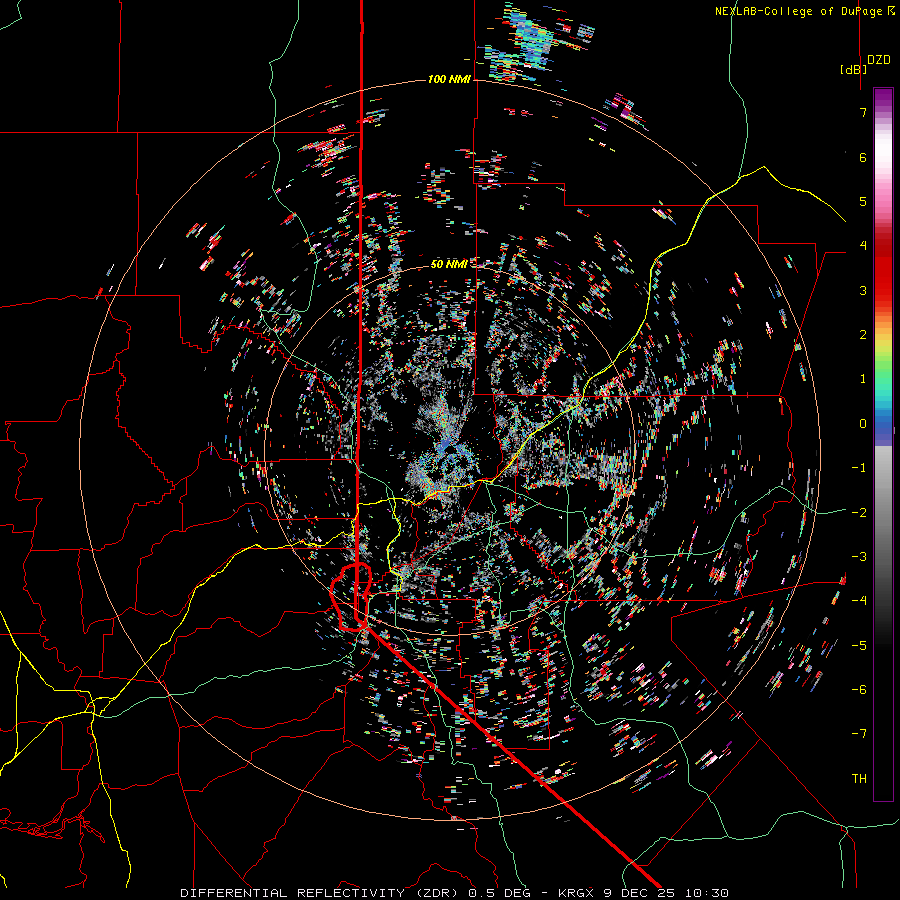The image size is (900, 900).
Task: Click the "TH" label below the scale
Action: coord(859,779)
